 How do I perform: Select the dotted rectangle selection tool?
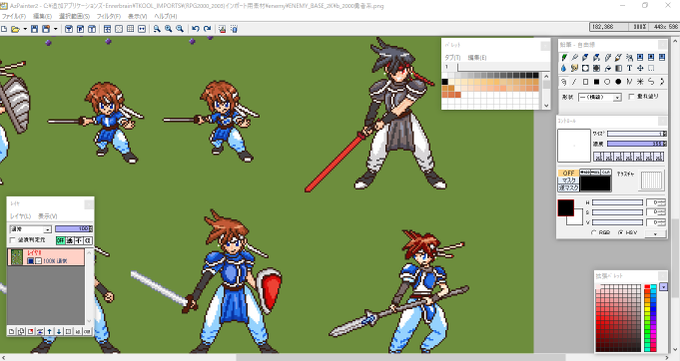click(x=651, y=68)
